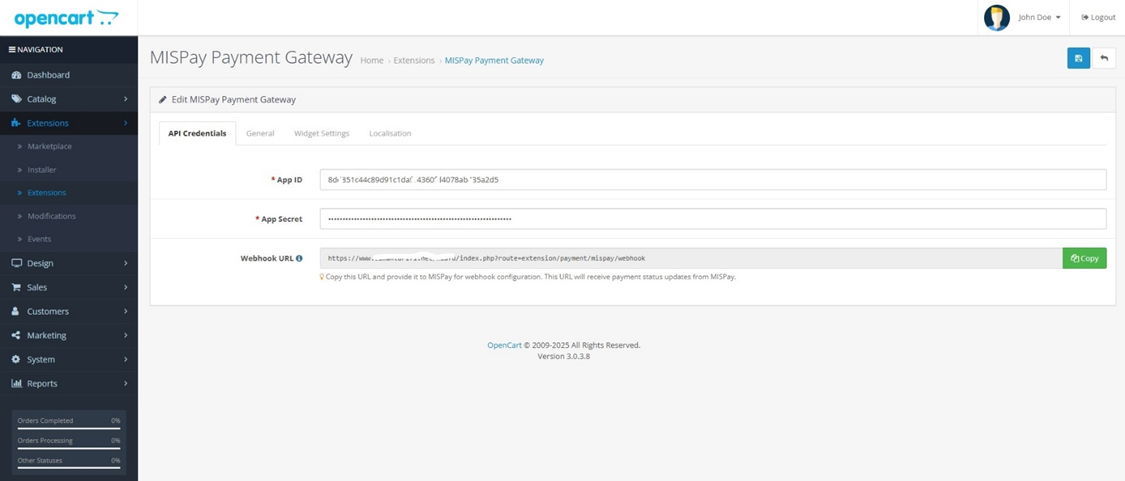The width and height of the screenshot is (1125, 481).
Task: Click the green Copy button
Action: (x=1084, y=258)
